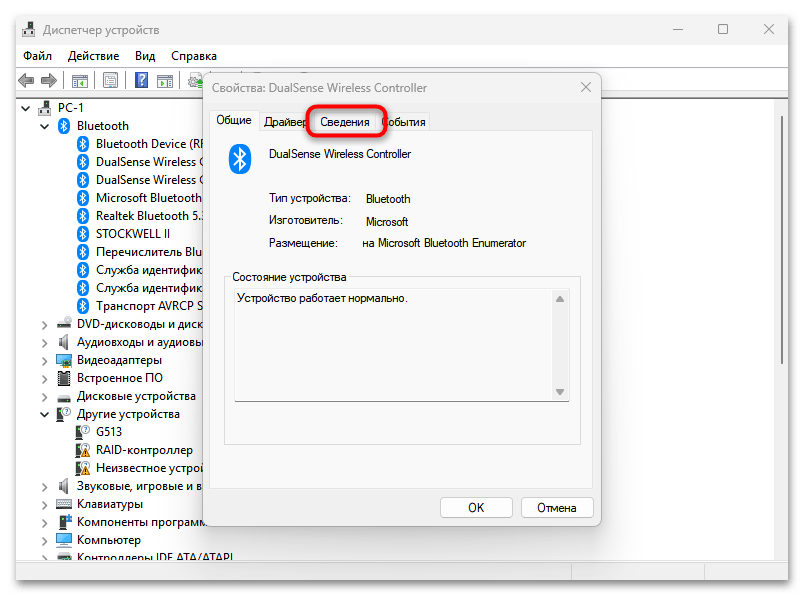Click the Back arrow toolbar icon
The height and width of the screenshot is (596, 804).
26,81
